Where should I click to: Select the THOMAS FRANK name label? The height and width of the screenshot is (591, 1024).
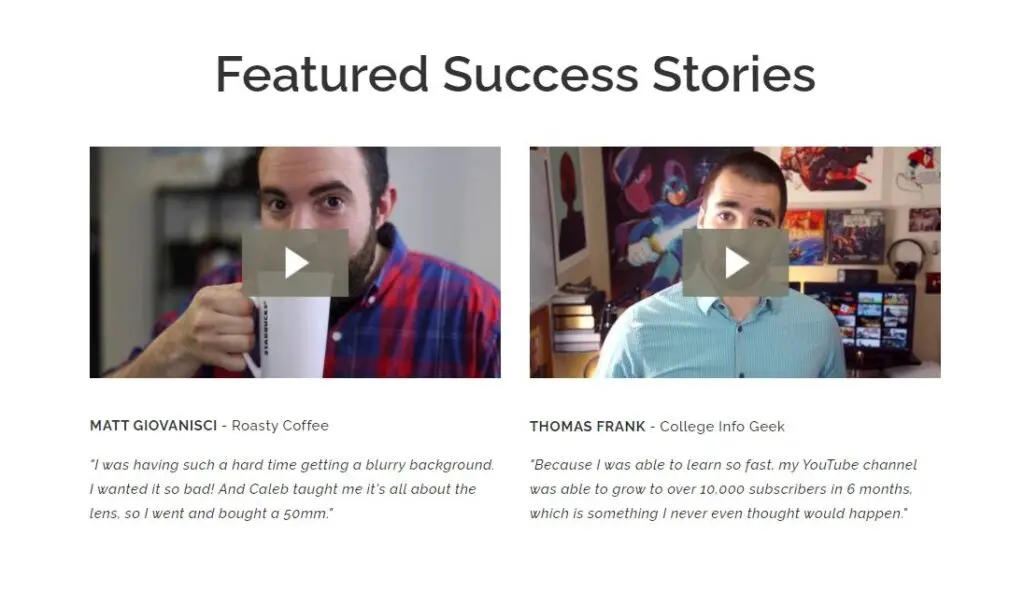(587, 427)
